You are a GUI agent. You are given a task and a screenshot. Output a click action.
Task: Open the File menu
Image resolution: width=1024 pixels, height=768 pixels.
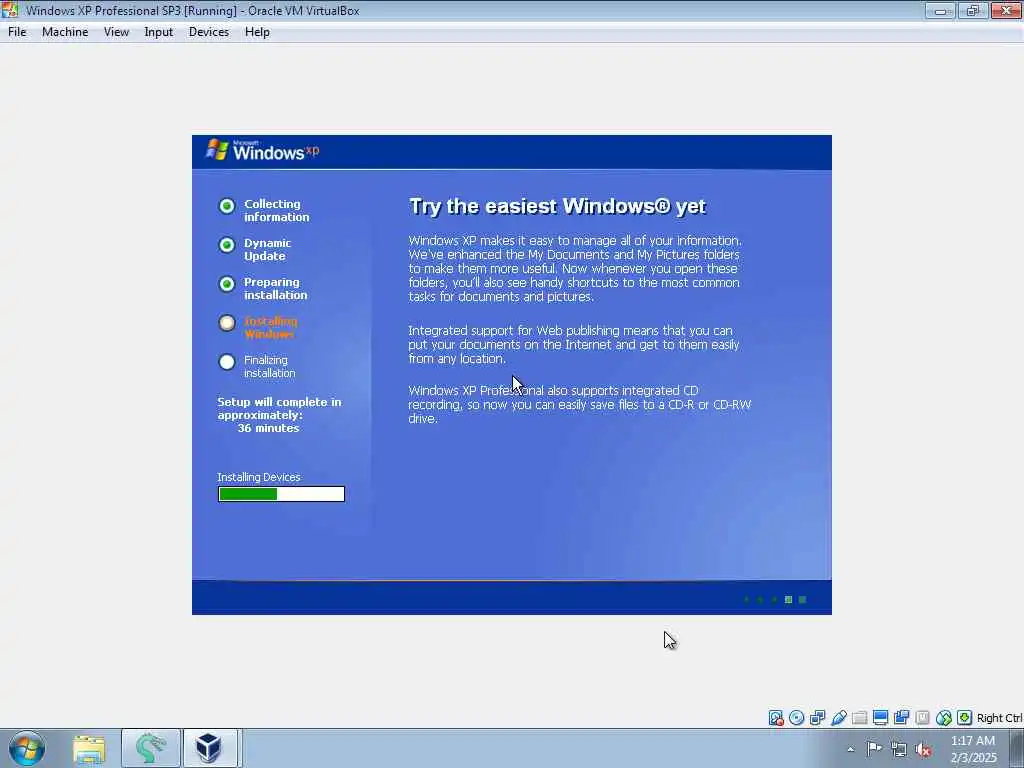pos(17,32)
